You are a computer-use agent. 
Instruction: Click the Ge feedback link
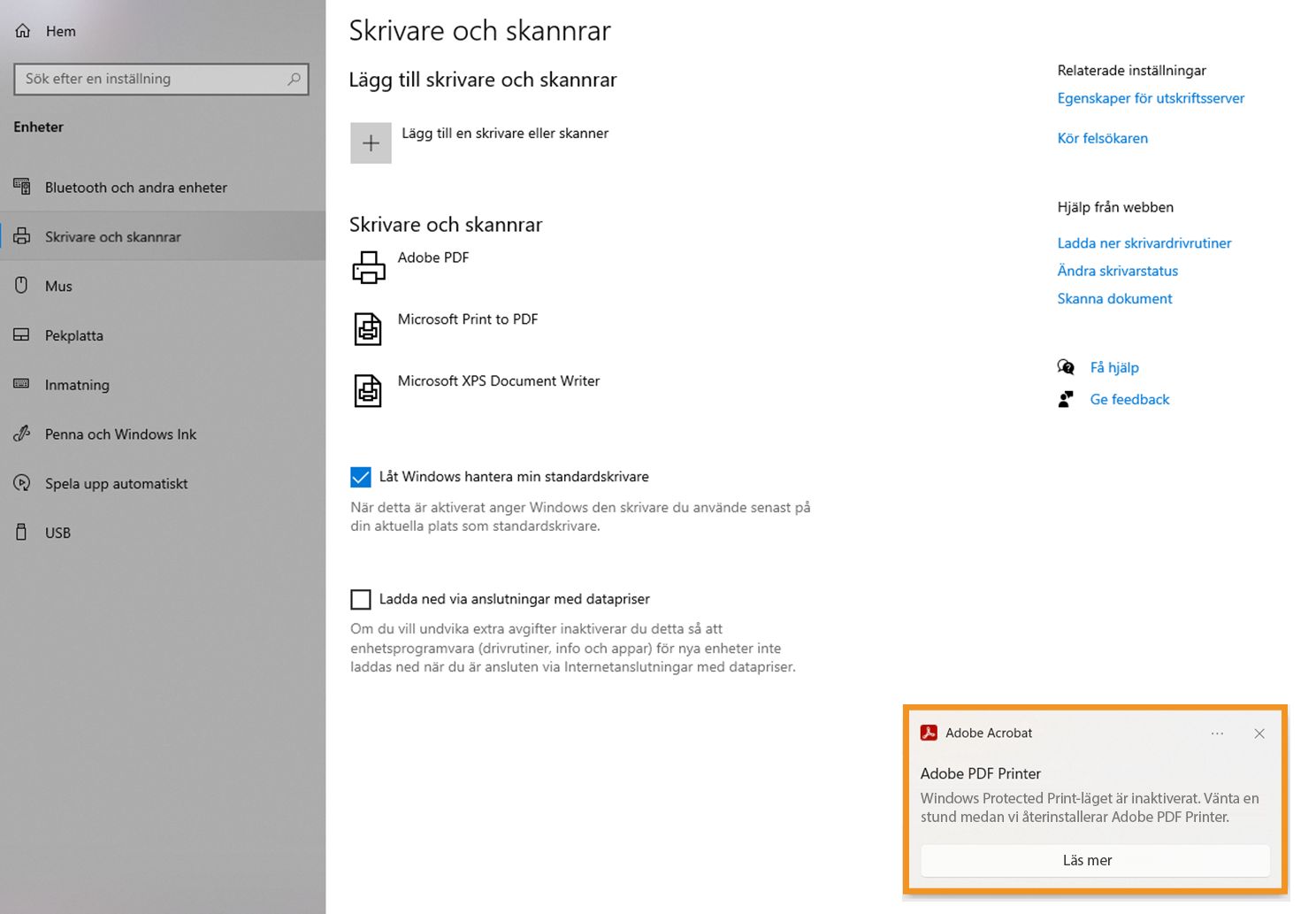pos(1129,400)
